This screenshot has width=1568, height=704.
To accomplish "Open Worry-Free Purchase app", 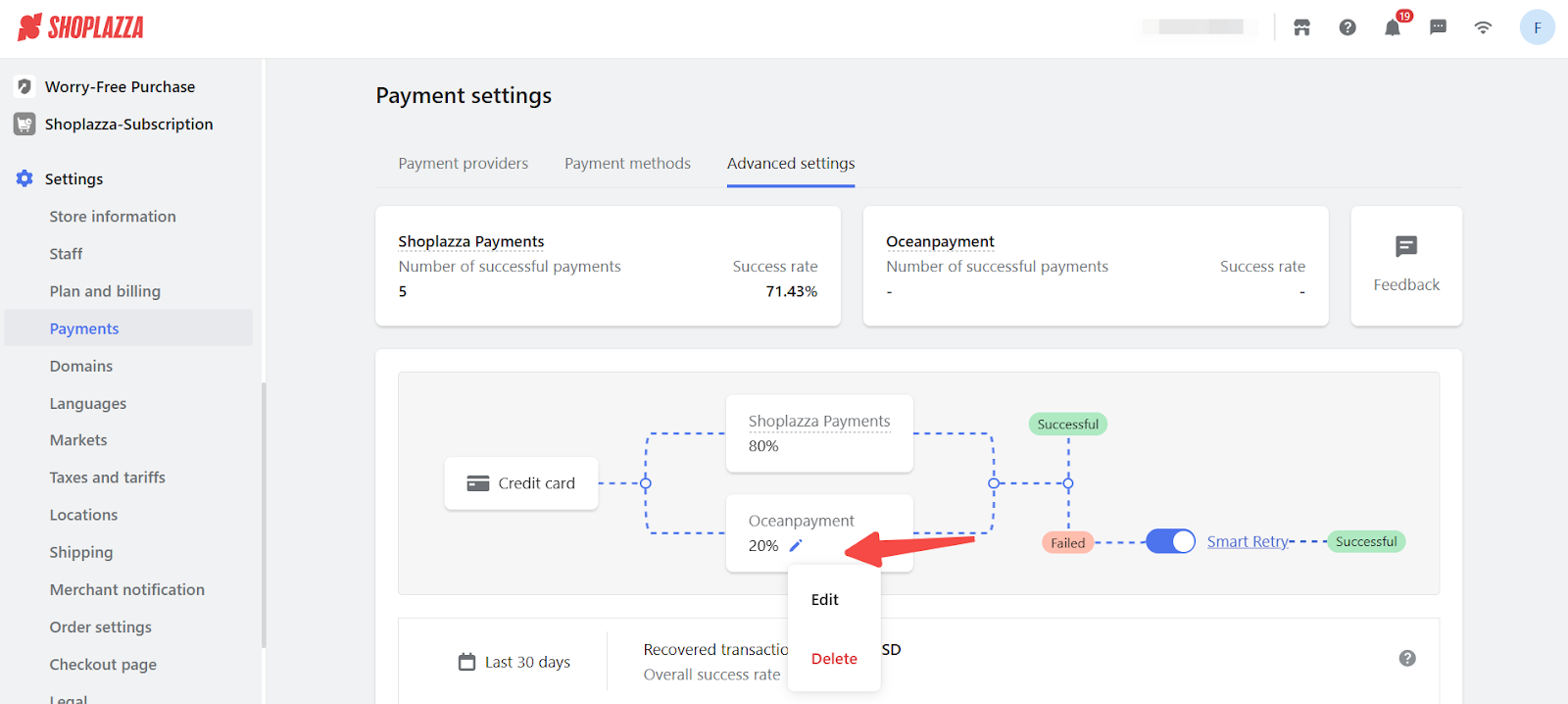I will click(120, 86).
